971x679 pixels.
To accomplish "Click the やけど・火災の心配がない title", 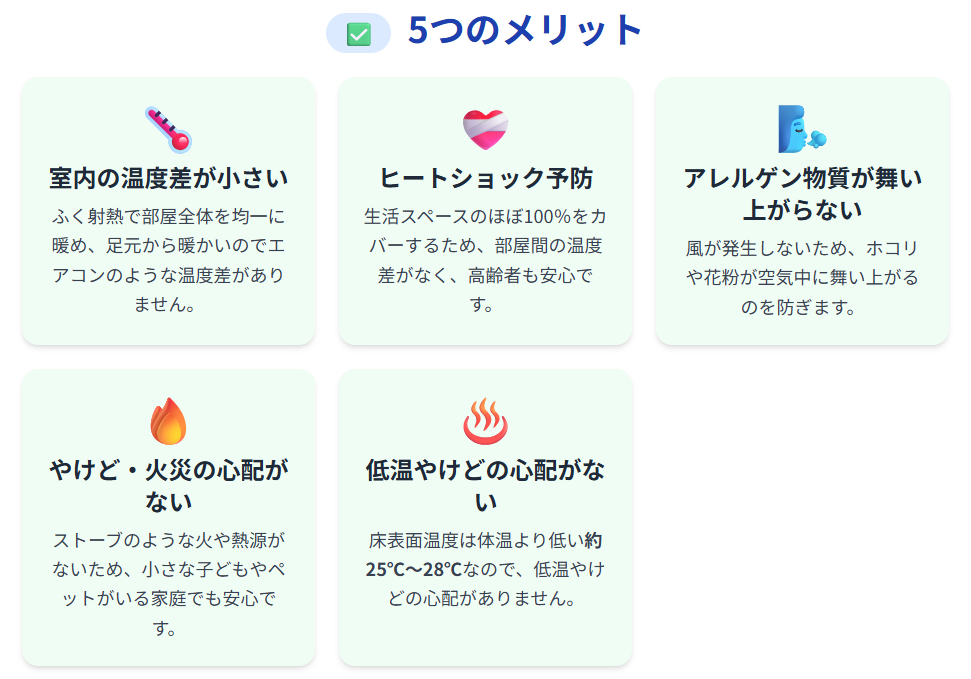I will [168, 485].
